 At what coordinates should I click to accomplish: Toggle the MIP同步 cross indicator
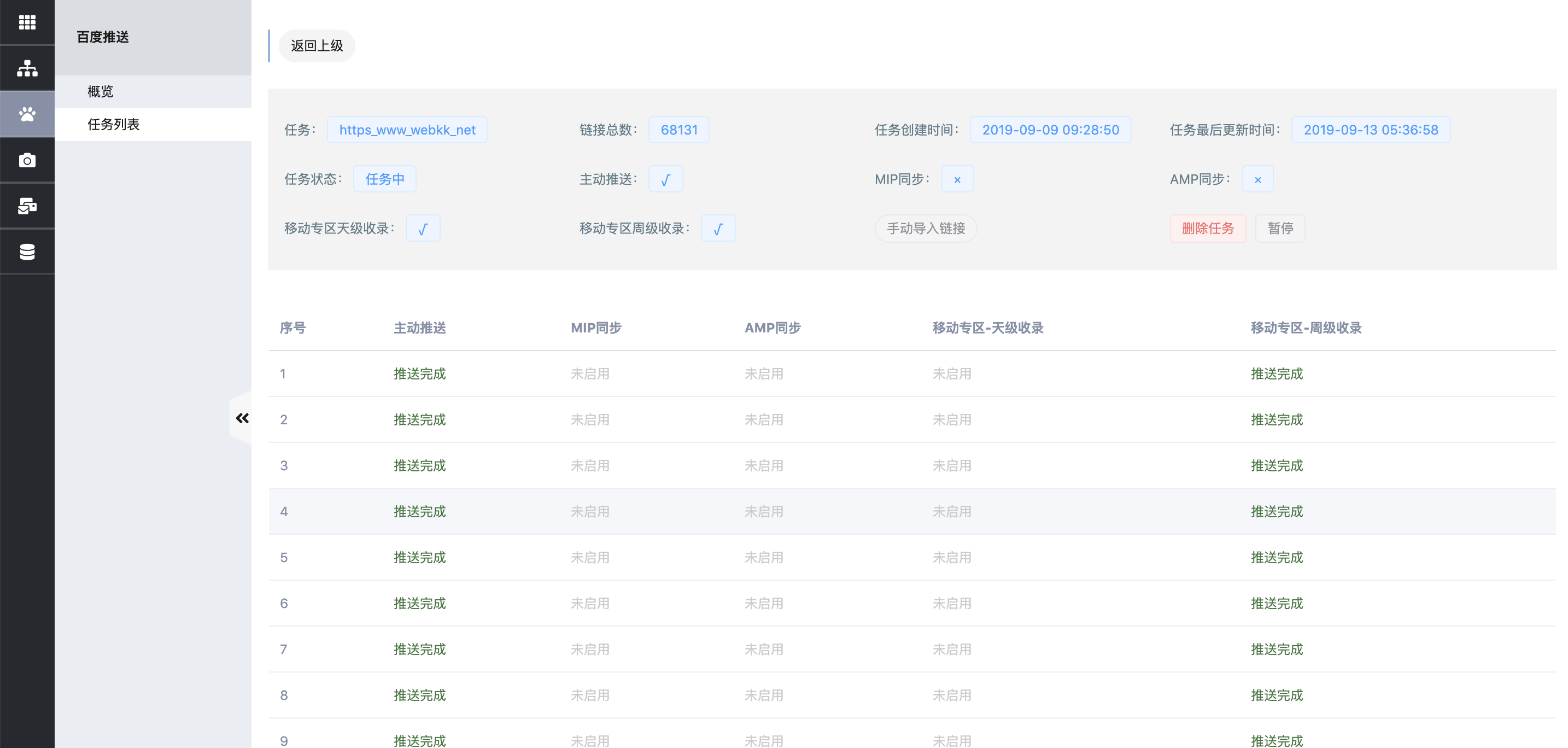pos(957,179)
